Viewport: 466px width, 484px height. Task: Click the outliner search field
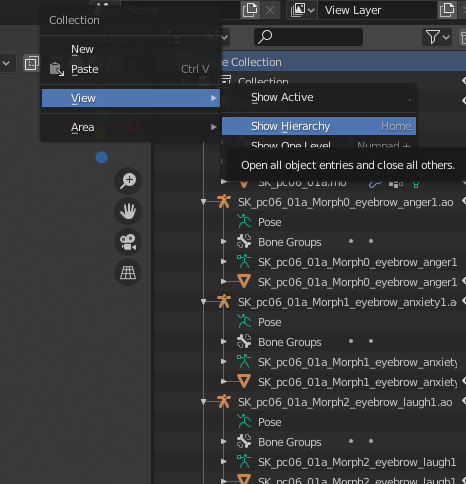pos(308,37)
